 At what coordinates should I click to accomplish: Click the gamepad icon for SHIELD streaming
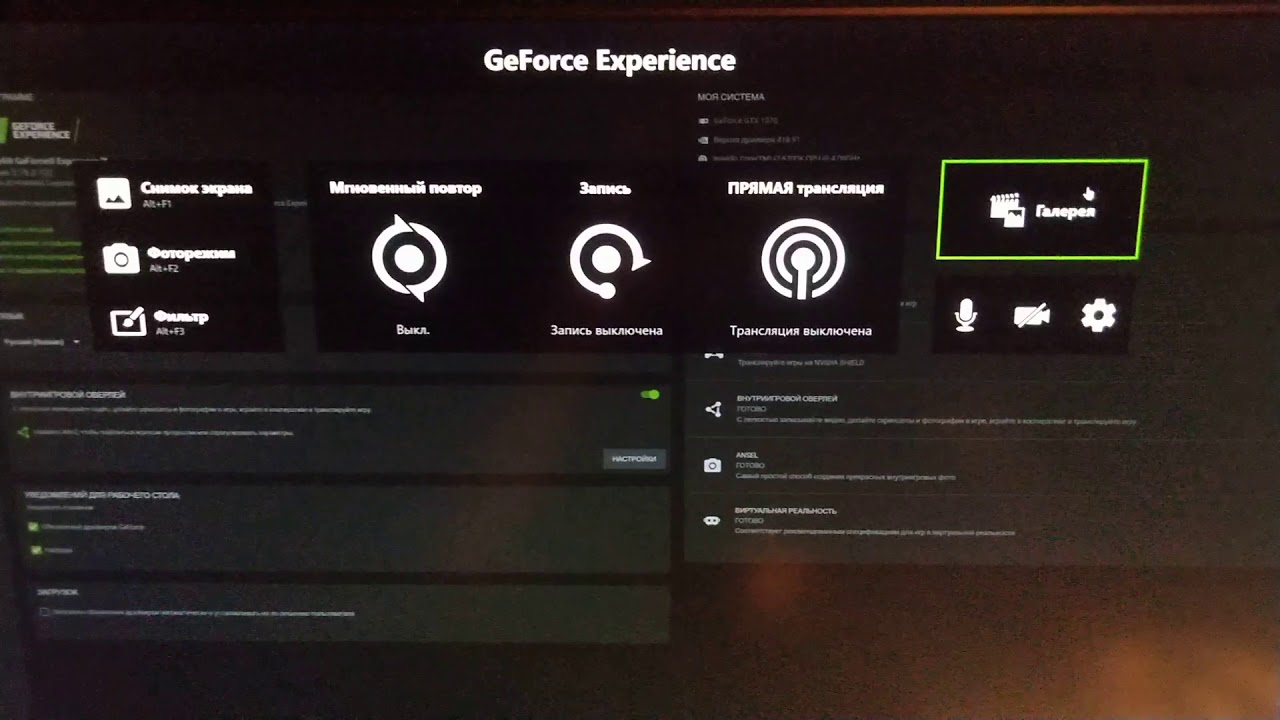point(713,354)
